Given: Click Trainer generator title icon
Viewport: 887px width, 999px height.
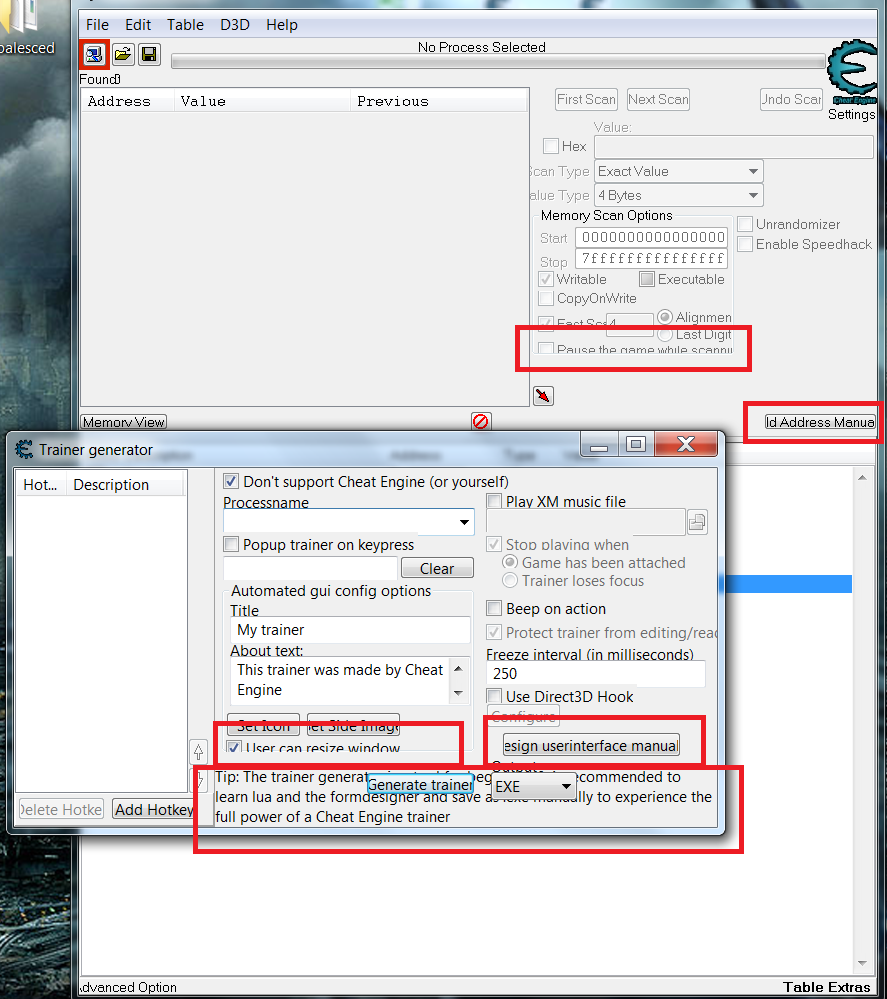Looking at the screenshot, I should click(24, 450).
